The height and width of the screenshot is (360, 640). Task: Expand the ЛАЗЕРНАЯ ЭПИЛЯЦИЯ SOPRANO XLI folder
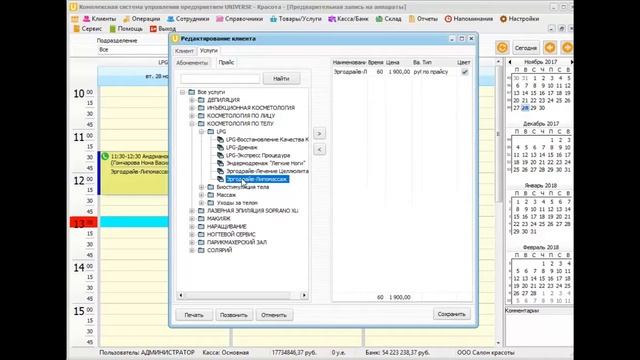pyautogui.click(x=192, y=211)
